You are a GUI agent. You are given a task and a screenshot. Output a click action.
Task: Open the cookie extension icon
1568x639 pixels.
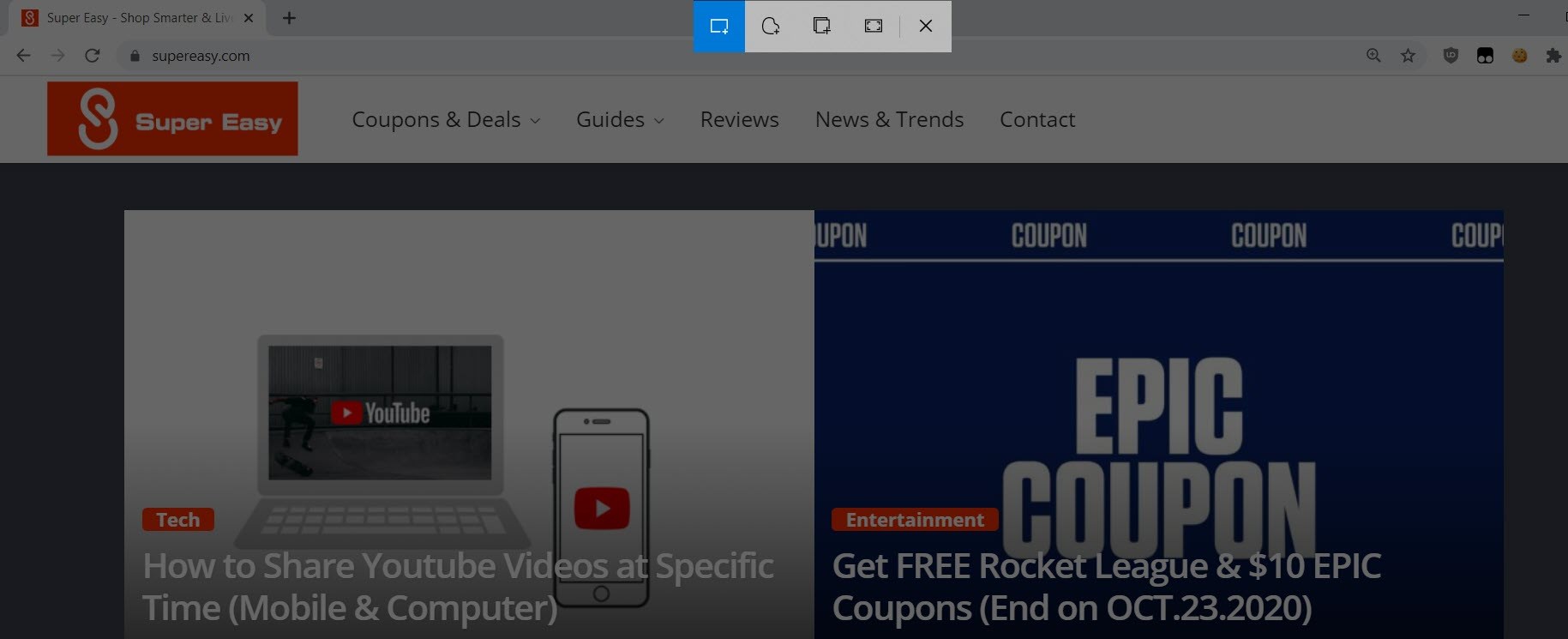coord(1519,56)
